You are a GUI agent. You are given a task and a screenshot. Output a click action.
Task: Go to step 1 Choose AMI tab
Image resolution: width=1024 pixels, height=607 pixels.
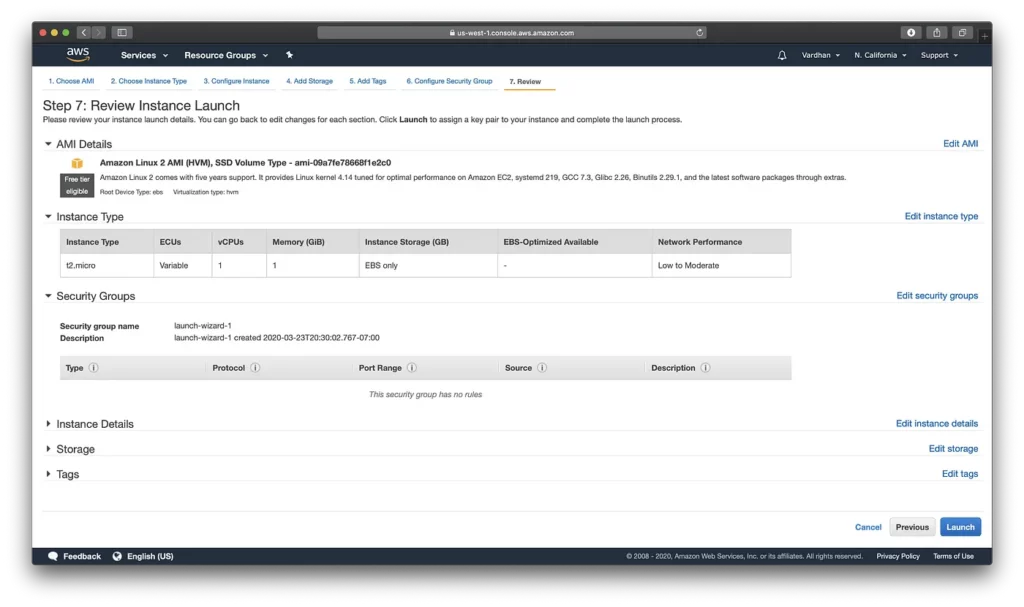[71, 81]
